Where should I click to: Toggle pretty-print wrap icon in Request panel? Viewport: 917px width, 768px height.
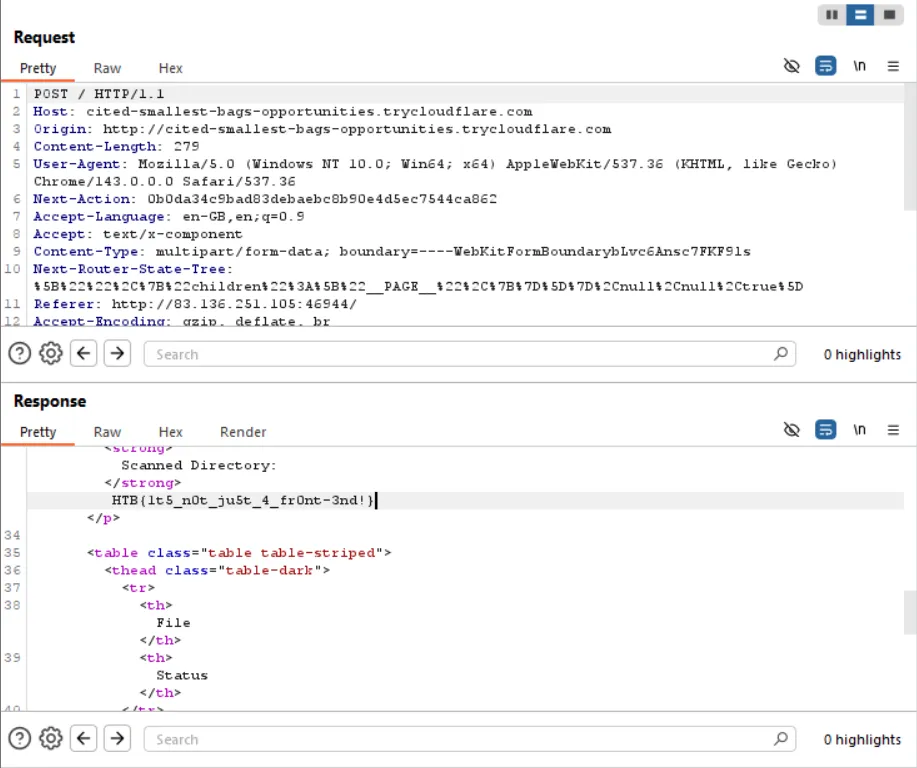point(825,67)
